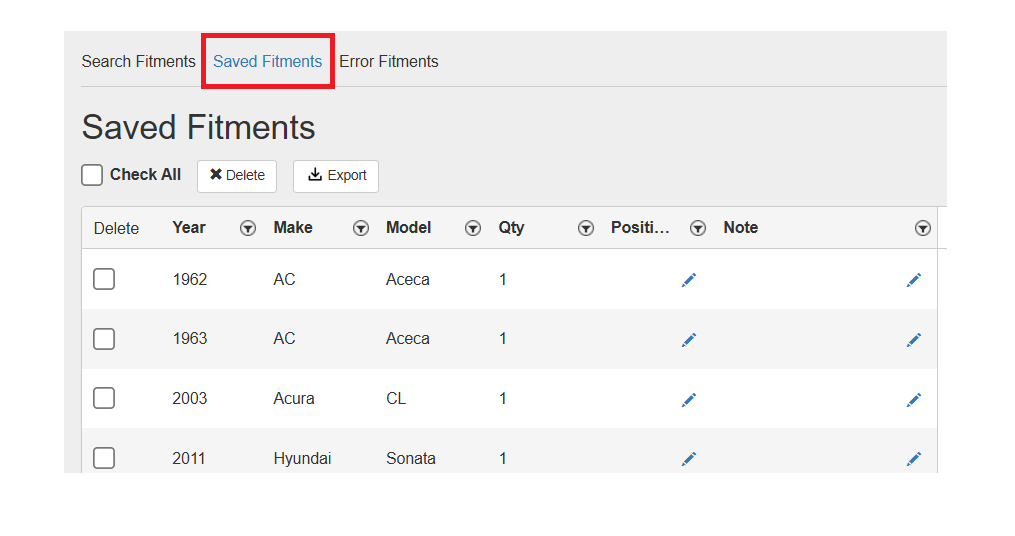Viewport: 1015px width, 536px height.
Task: Edit position pencil for 1962 AC Aceca
Action: [x=689, y=280]
